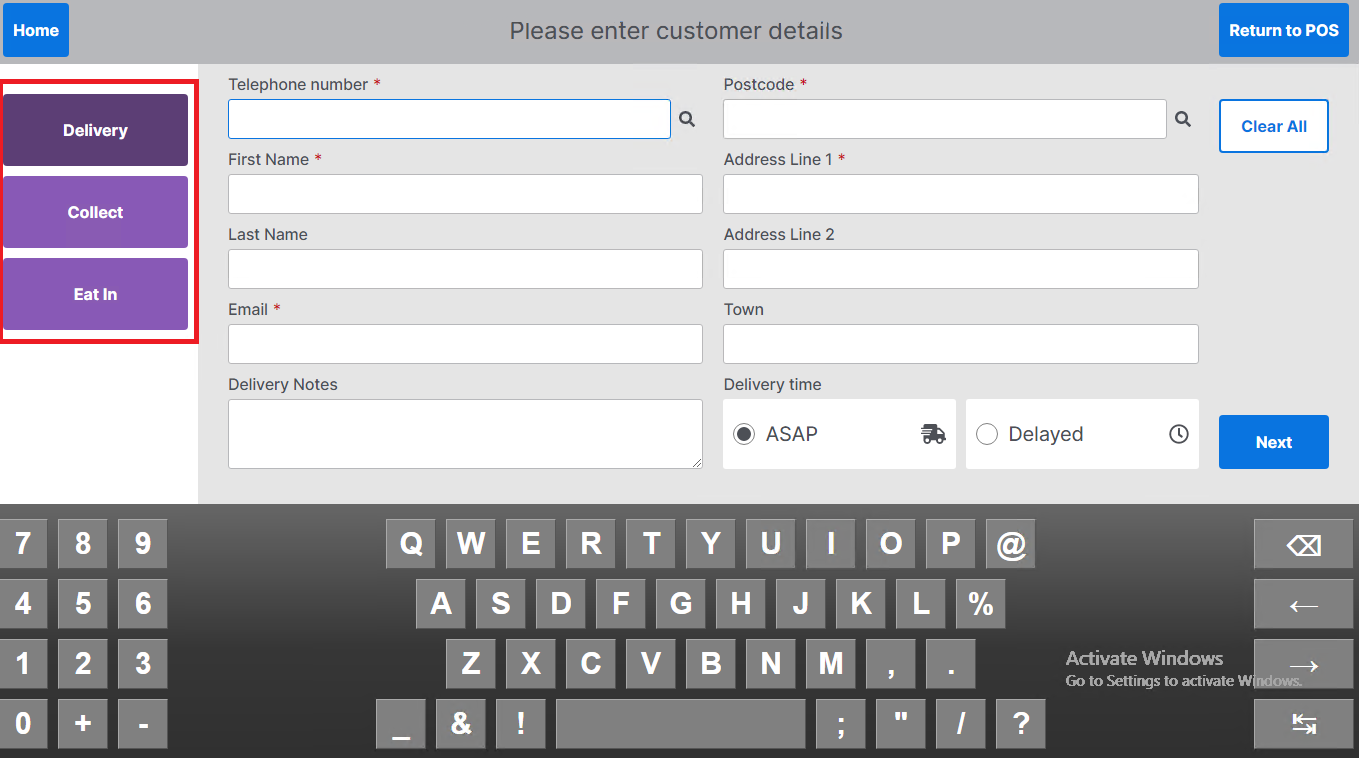
Task: Select the ASAP delivery time radio button
Action: 744,434
